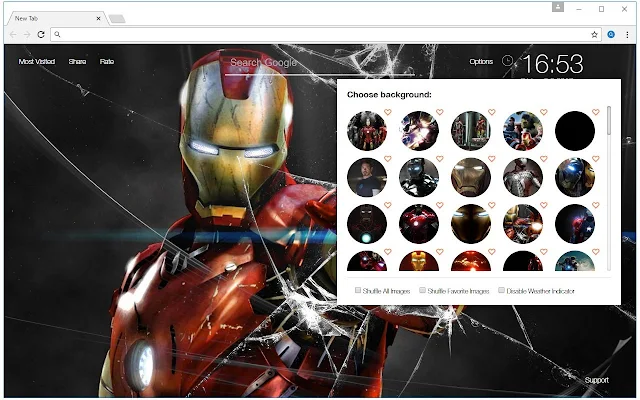Favorite the first thumbnail in bottom row
Image resolution: width=640 pixels, height=400 pixels.
(388, 252)
